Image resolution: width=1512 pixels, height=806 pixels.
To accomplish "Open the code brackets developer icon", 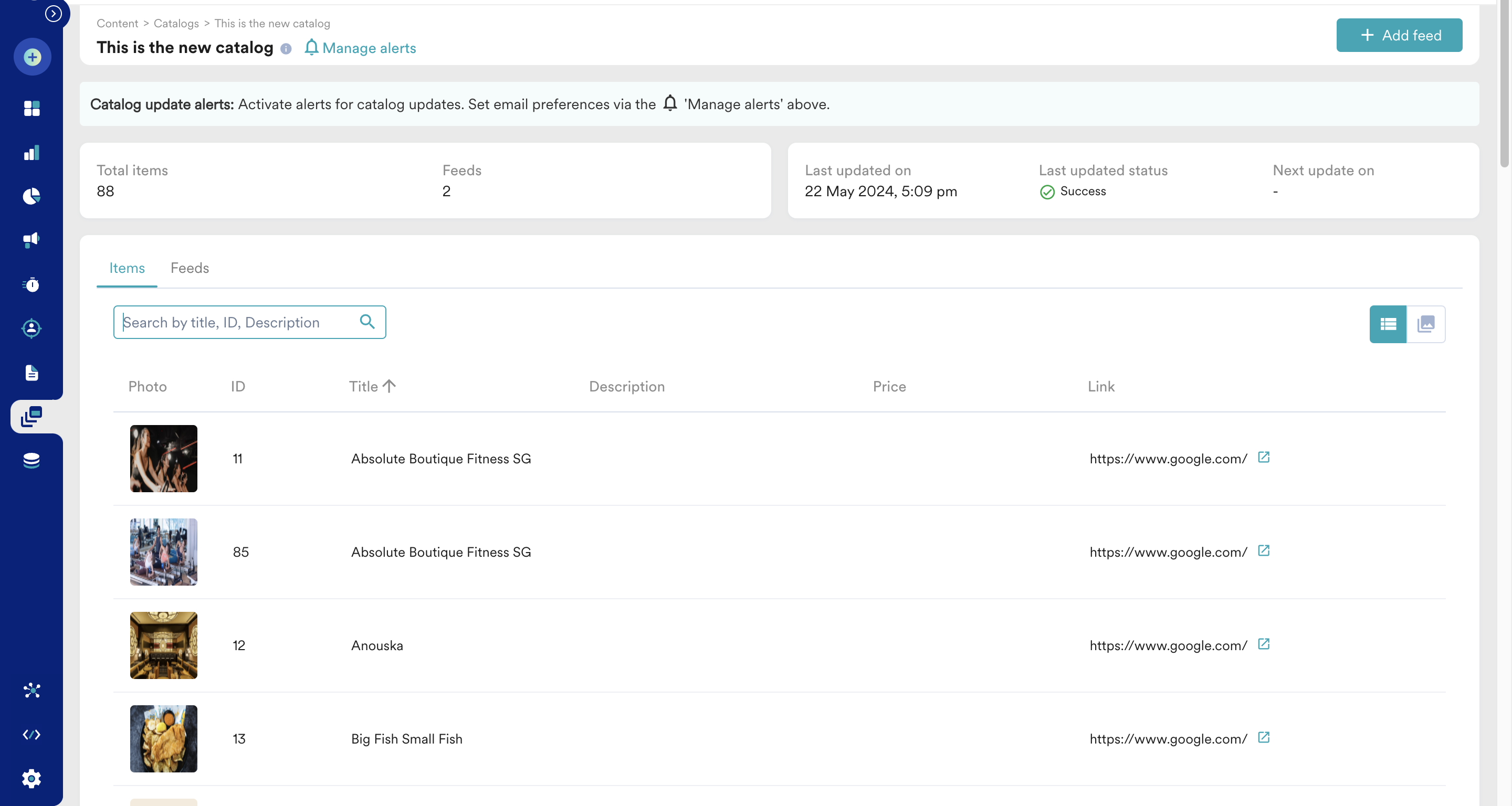I will point(31,735).
